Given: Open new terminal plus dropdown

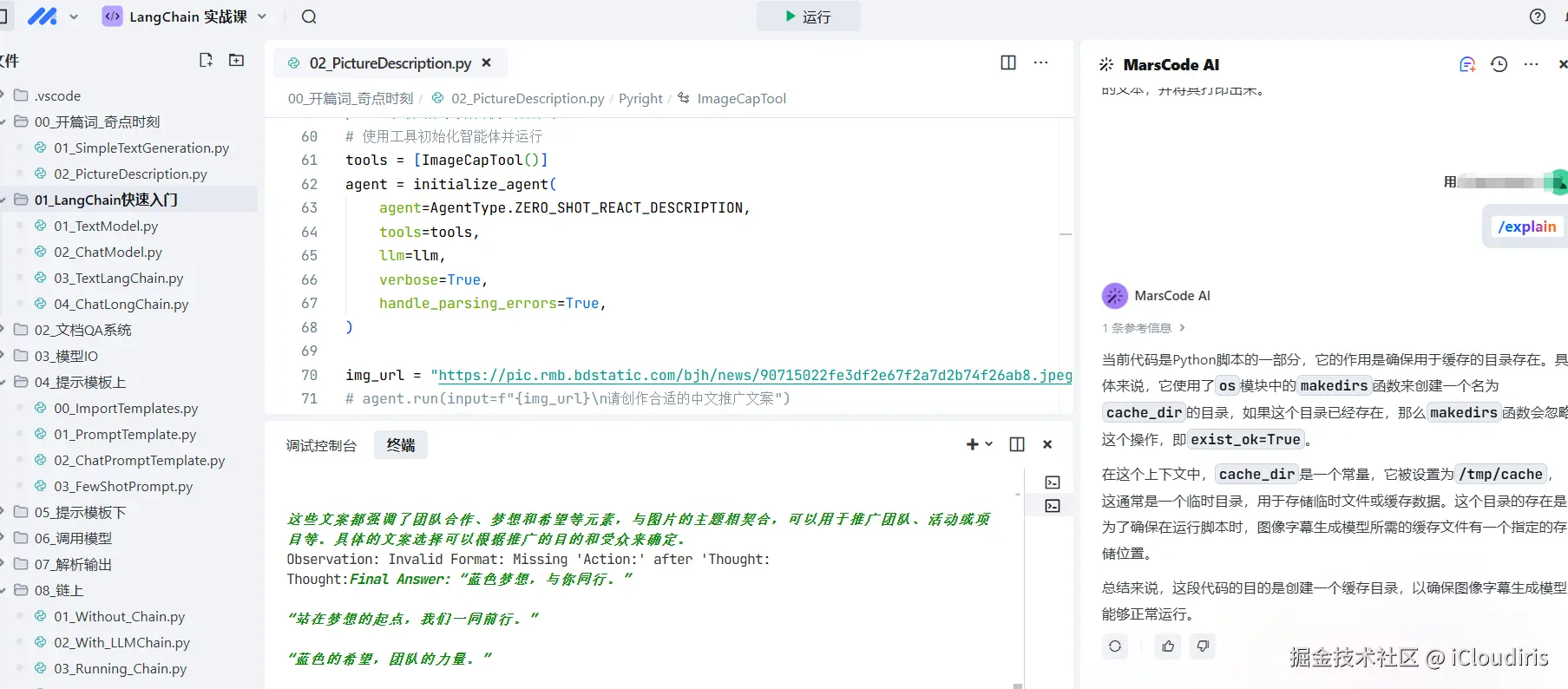Looking at the screenshot, I should click(979, 444).
